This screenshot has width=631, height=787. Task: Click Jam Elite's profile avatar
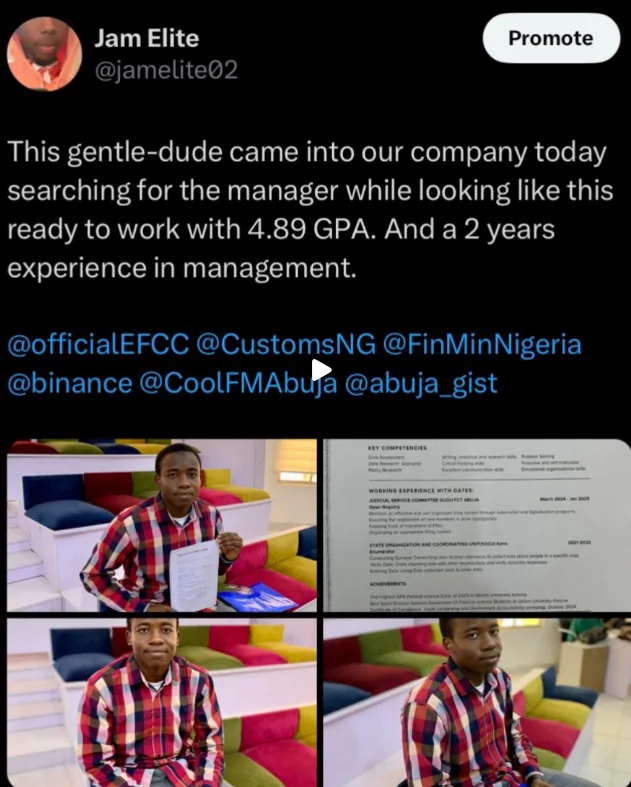(45, 54)
